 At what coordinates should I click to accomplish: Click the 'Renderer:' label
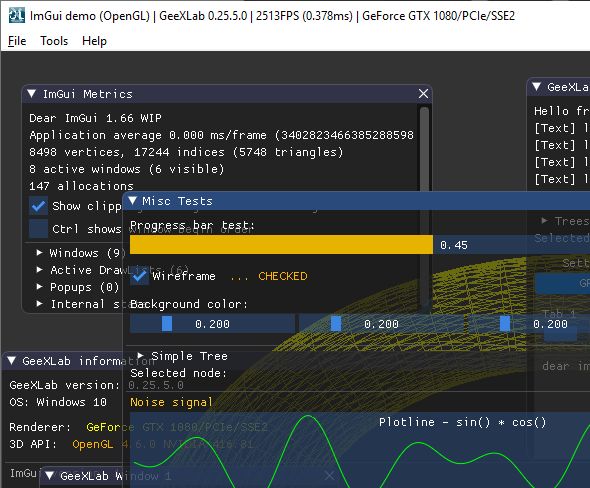click(40, 427)
